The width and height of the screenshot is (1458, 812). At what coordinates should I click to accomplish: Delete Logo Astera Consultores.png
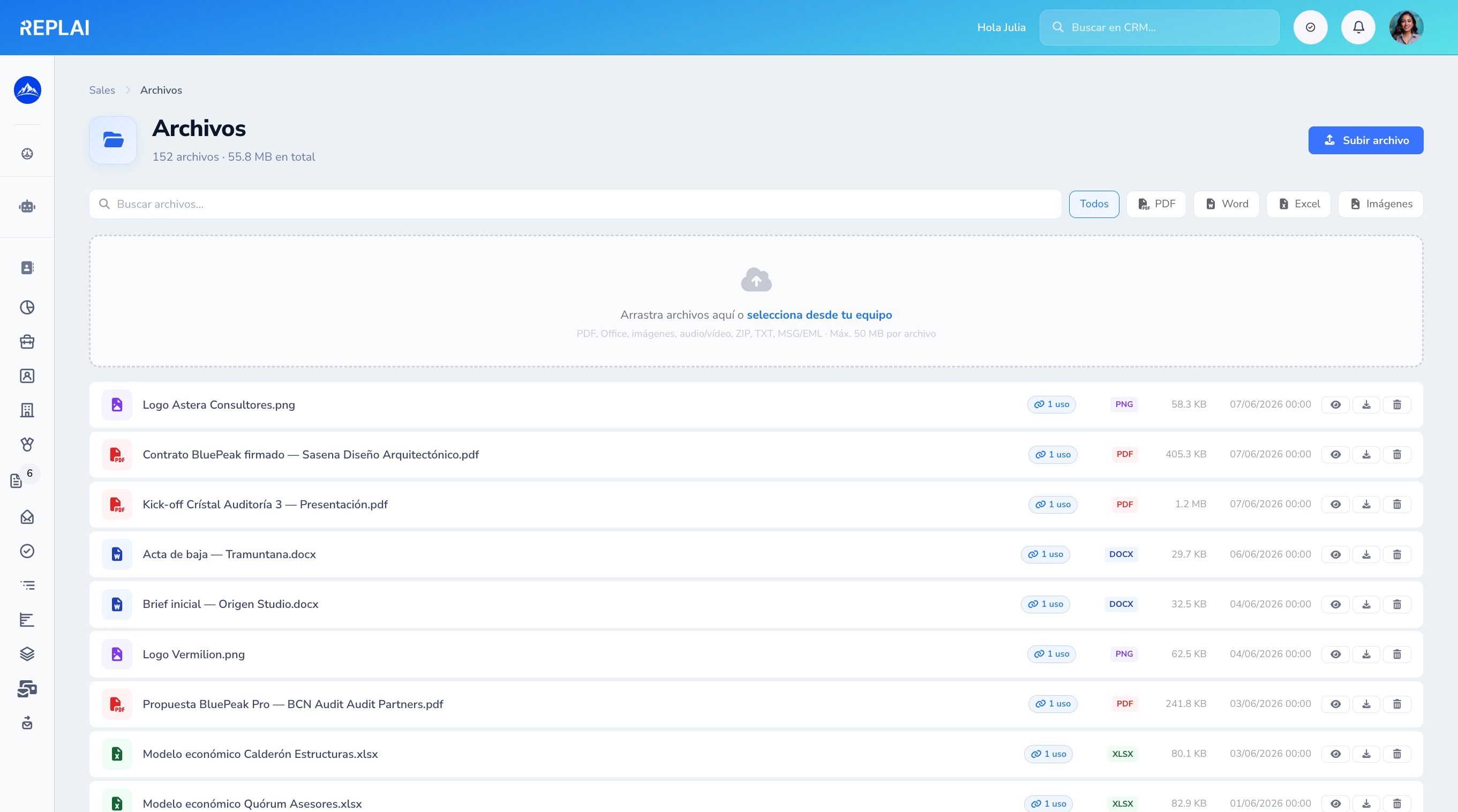click(x=1397, y=404)
